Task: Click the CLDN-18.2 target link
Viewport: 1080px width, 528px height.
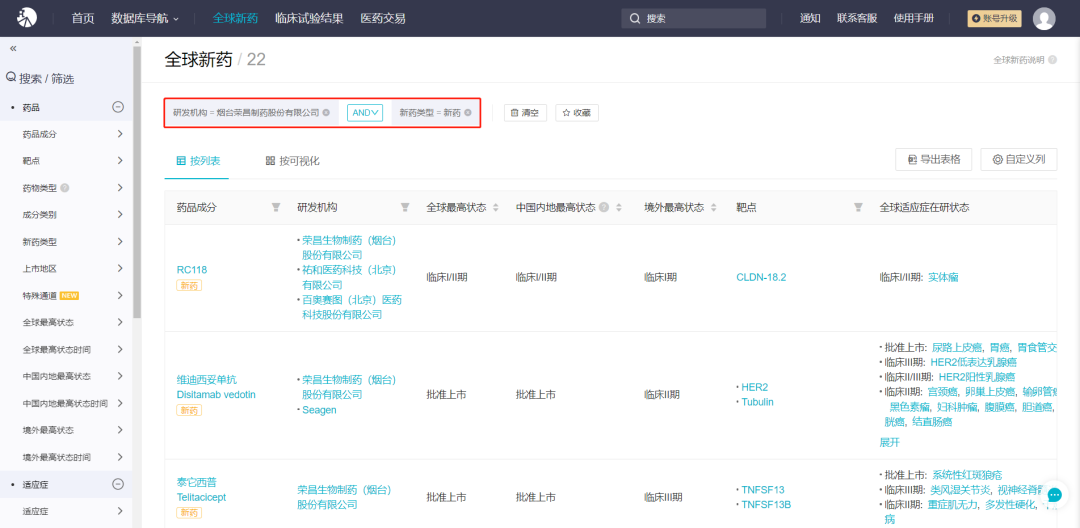Action: pos(761,277)
